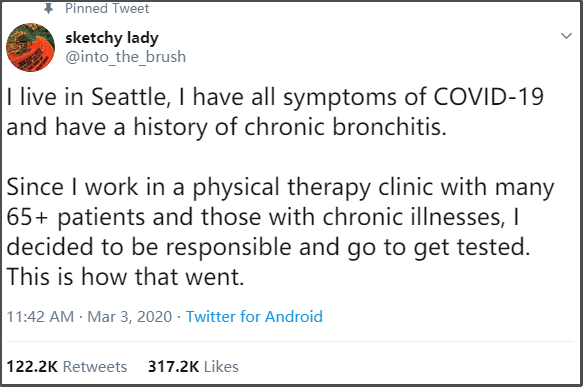The height and width of the screenshot is (388, 584).
Task: Click the Pinned Tweet label
Action: click(107, 8)
